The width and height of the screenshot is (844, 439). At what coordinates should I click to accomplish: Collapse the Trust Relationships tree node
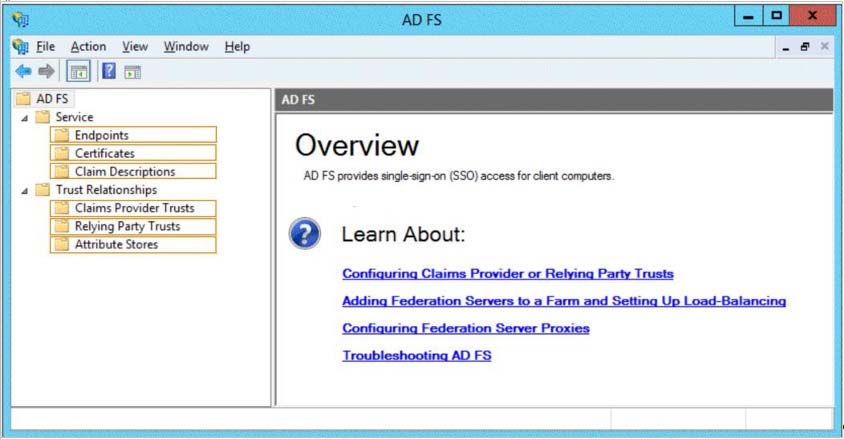tap(24, 190)
